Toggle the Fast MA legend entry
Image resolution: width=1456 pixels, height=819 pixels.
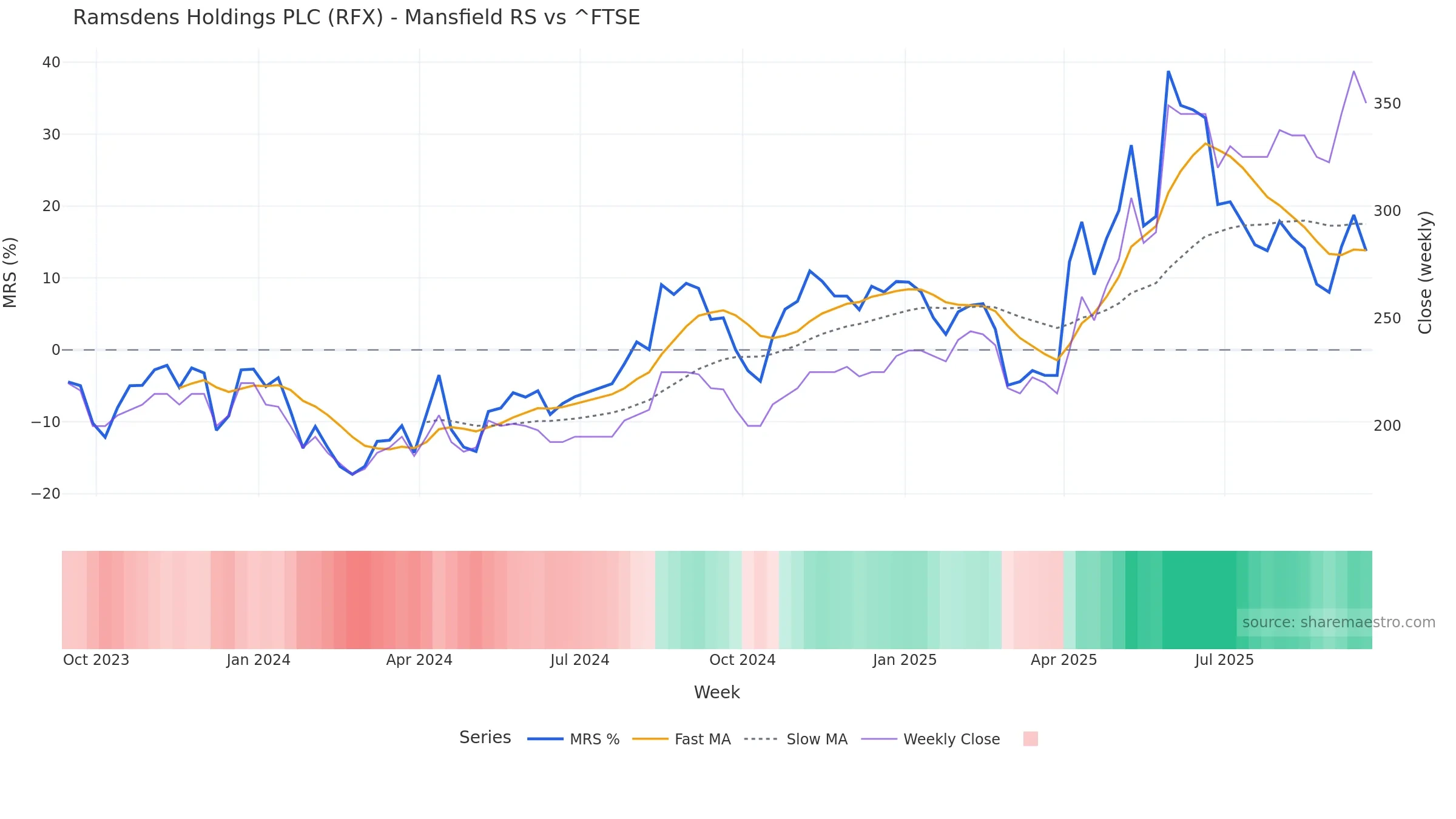click(681, 739)
